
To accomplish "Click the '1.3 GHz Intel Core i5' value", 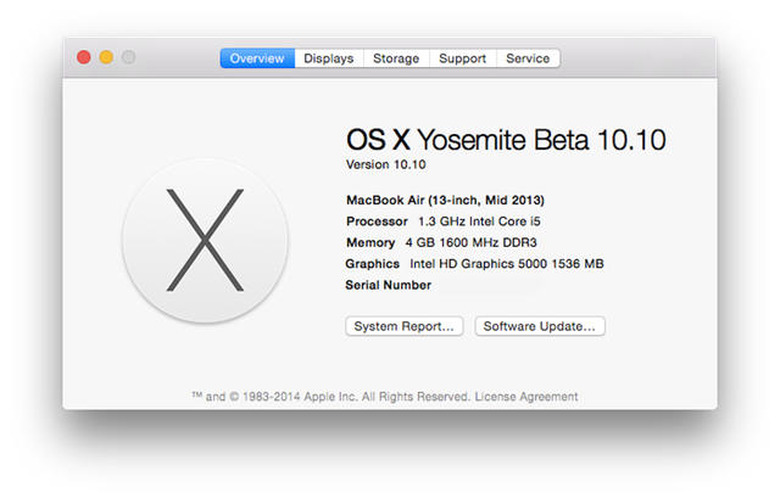I will click(x=479, y=221).
